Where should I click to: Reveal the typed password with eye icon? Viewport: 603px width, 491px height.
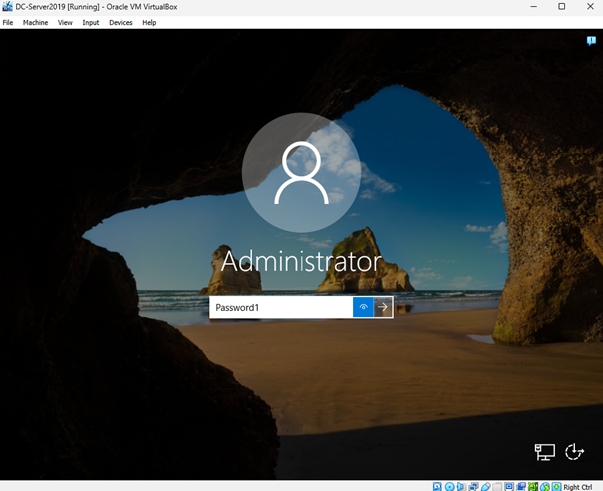pos(363,307)
